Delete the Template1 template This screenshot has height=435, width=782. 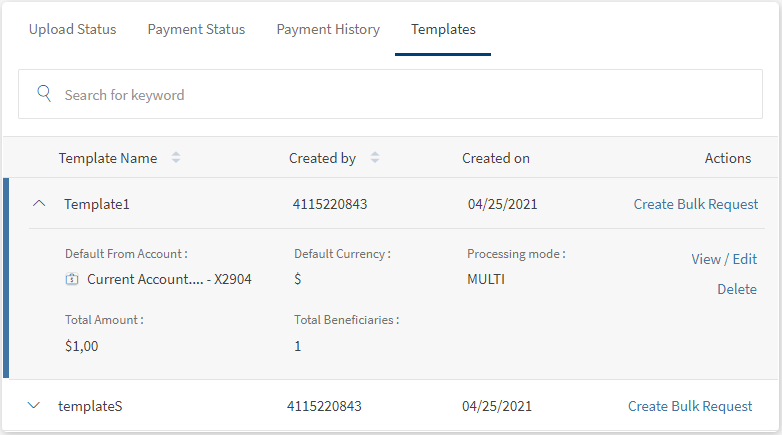(737, 289)
